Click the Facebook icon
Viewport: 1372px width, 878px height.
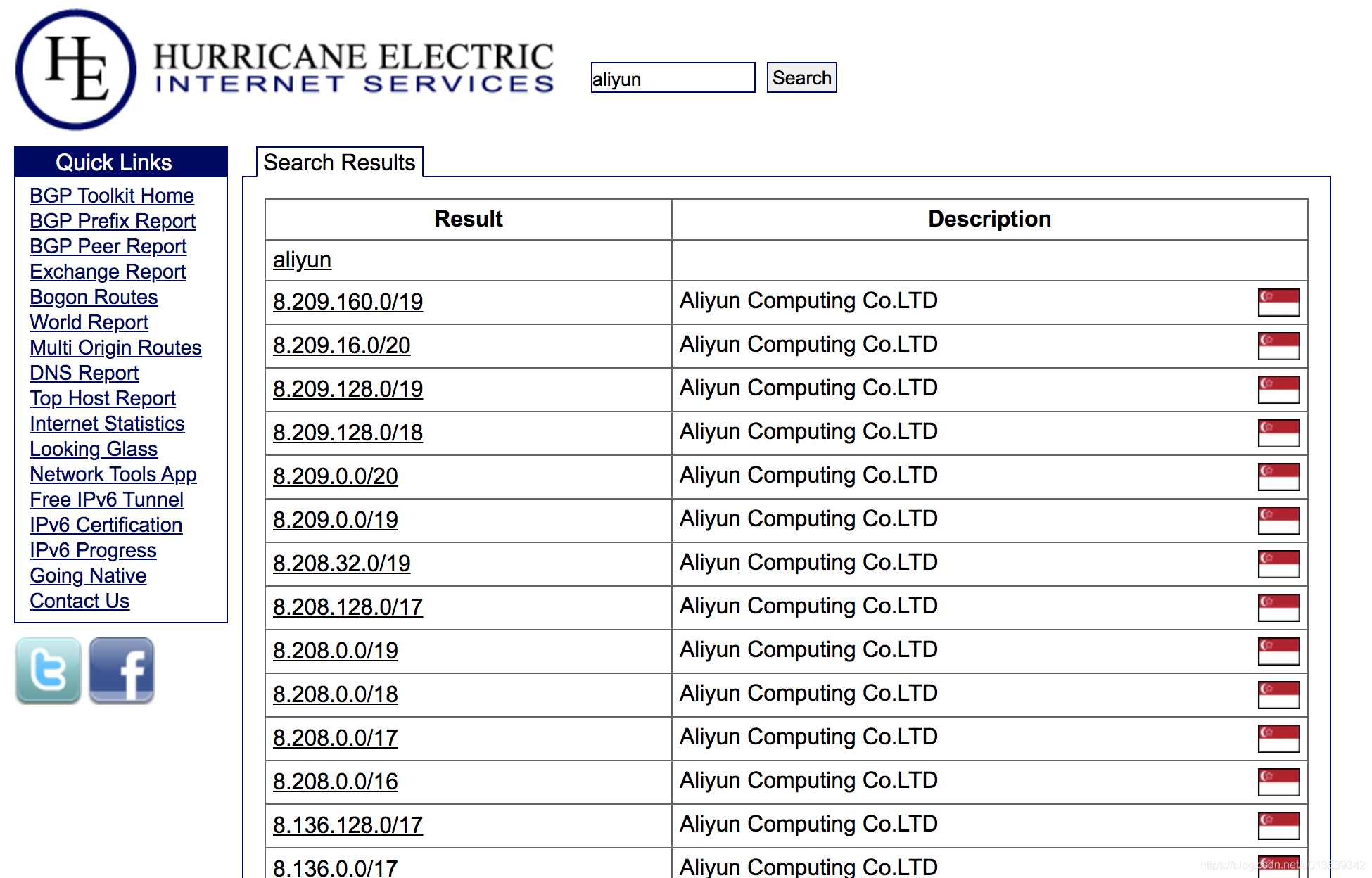point(122,670)
